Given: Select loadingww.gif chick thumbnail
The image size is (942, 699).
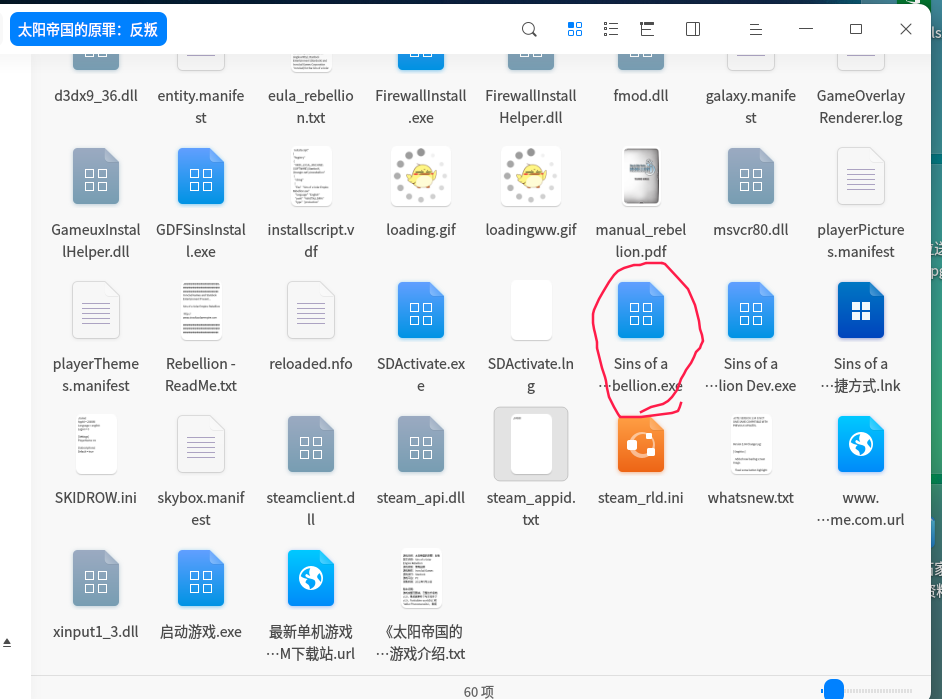Looking at the screenshot, I should tap(530, 177).
